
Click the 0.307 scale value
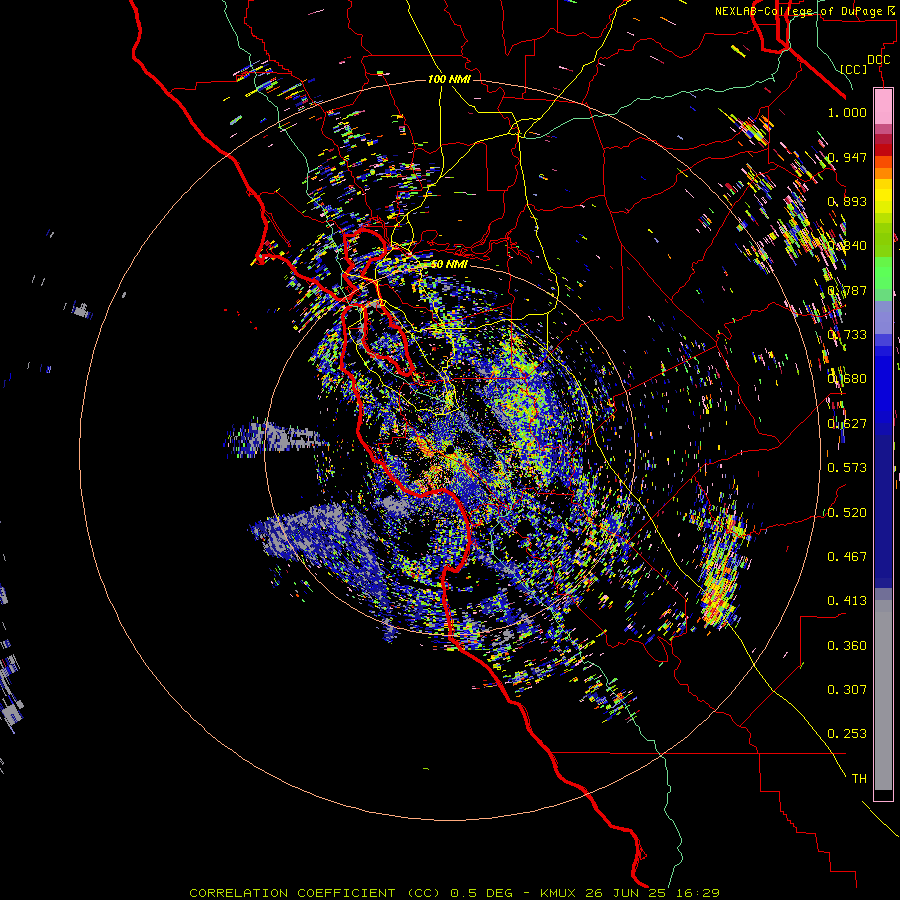(847, 689)
